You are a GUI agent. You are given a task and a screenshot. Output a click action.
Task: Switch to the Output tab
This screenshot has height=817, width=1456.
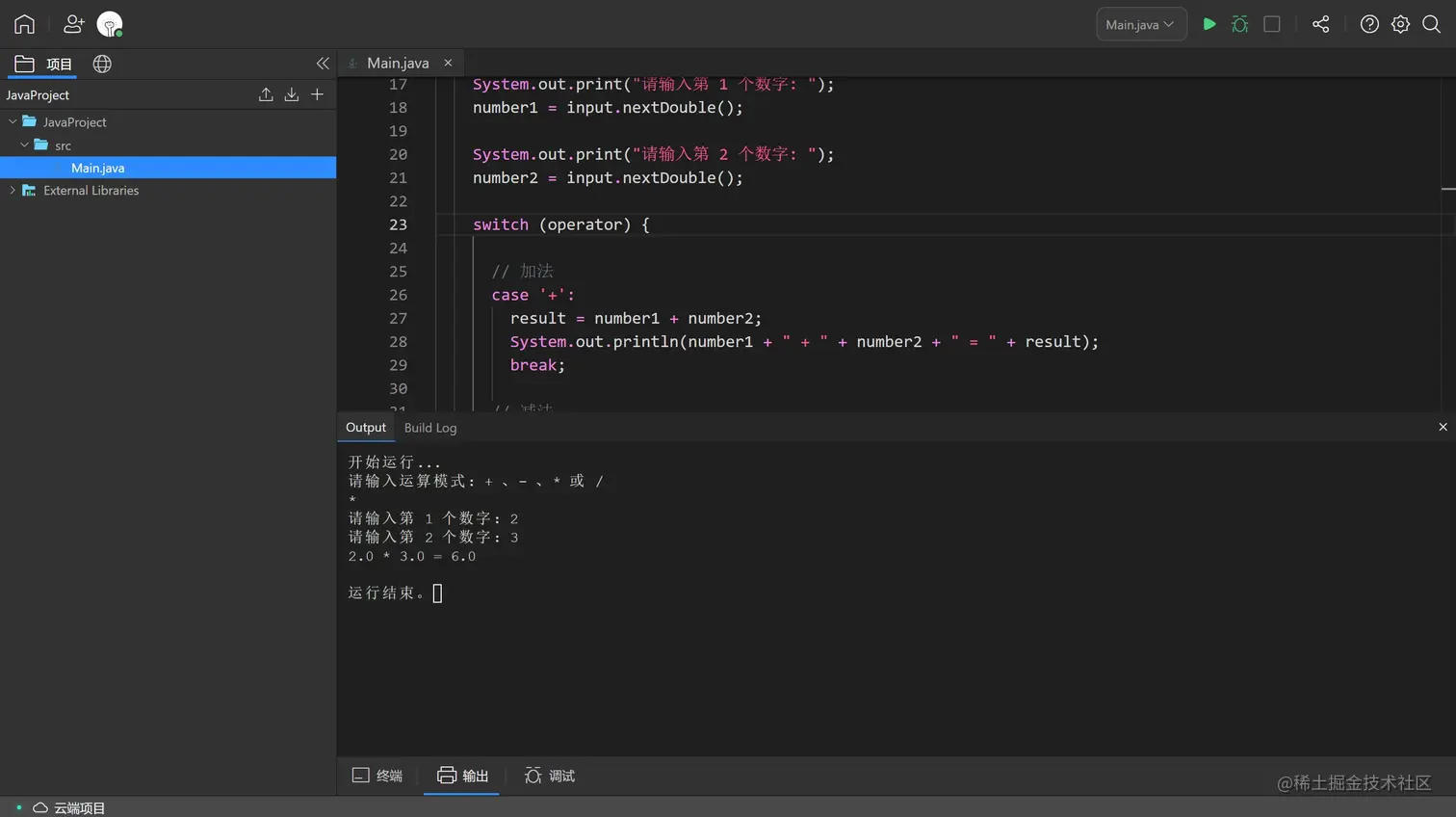(366, 427)
